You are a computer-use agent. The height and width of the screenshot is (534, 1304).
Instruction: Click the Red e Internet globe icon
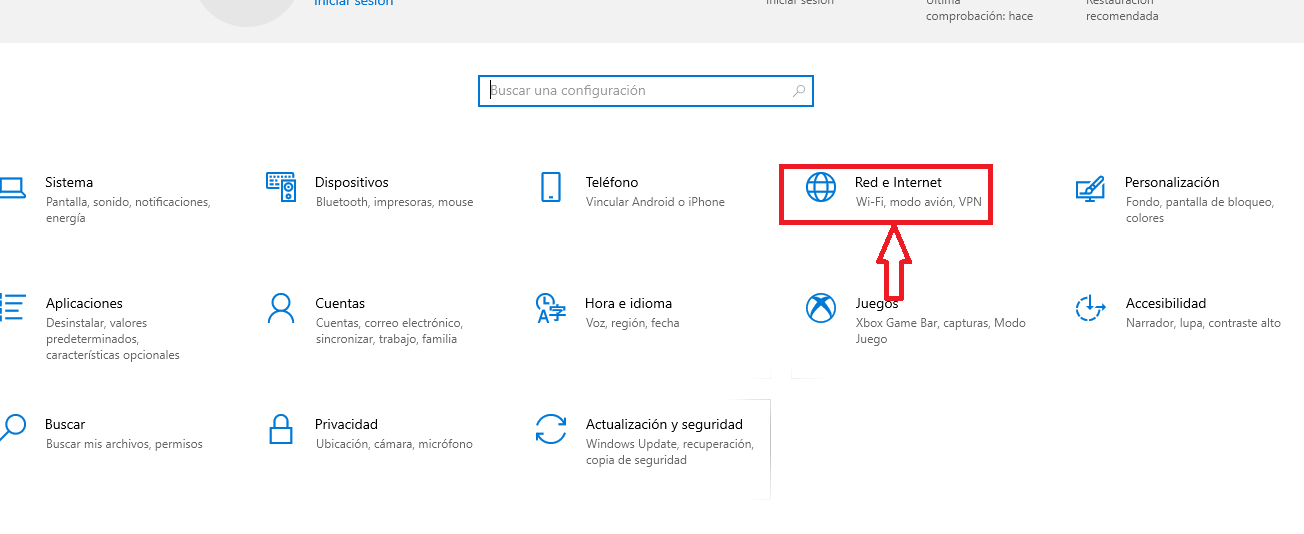821,187
